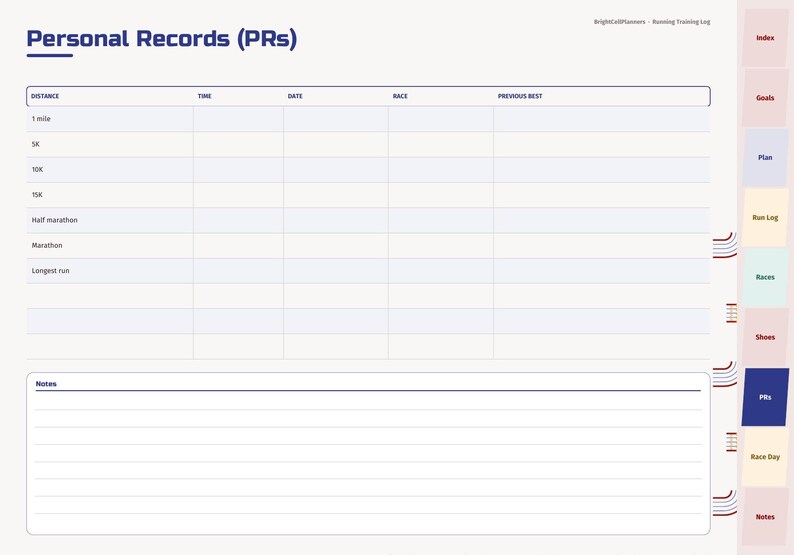Click the TIME column header
This screenshot has height=555, width=794.
coord(205,96)
